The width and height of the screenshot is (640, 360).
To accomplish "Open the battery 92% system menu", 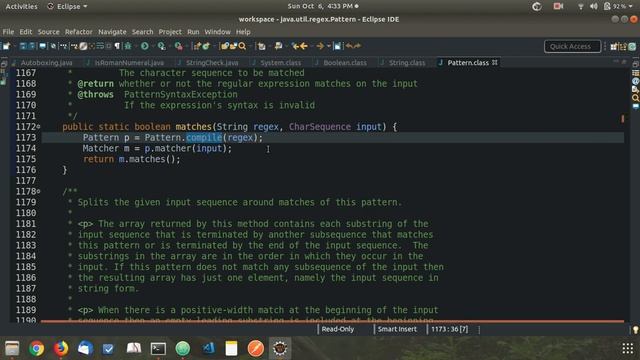I will pyautogui.click(x=618, y=6).
